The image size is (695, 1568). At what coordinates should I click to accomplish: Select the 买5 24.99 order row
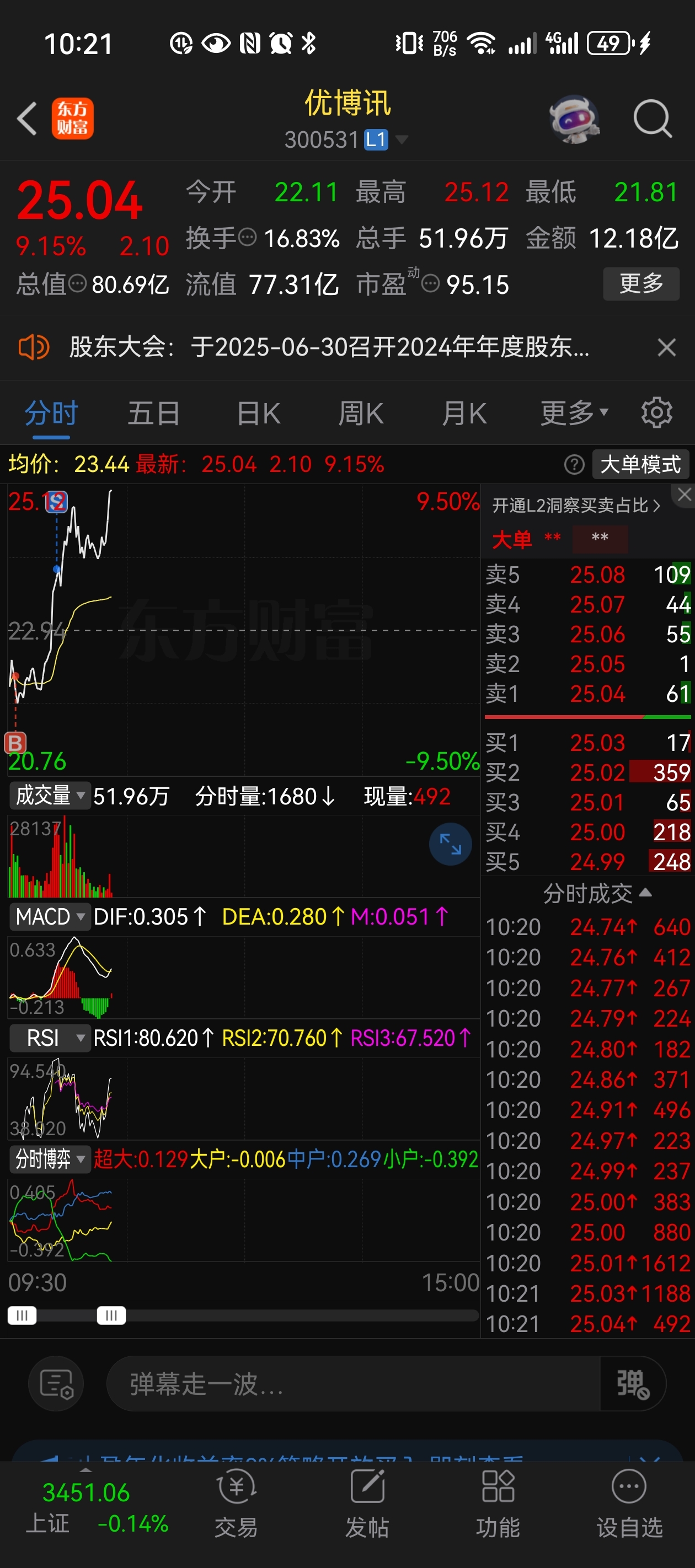(x=588, y=862)
